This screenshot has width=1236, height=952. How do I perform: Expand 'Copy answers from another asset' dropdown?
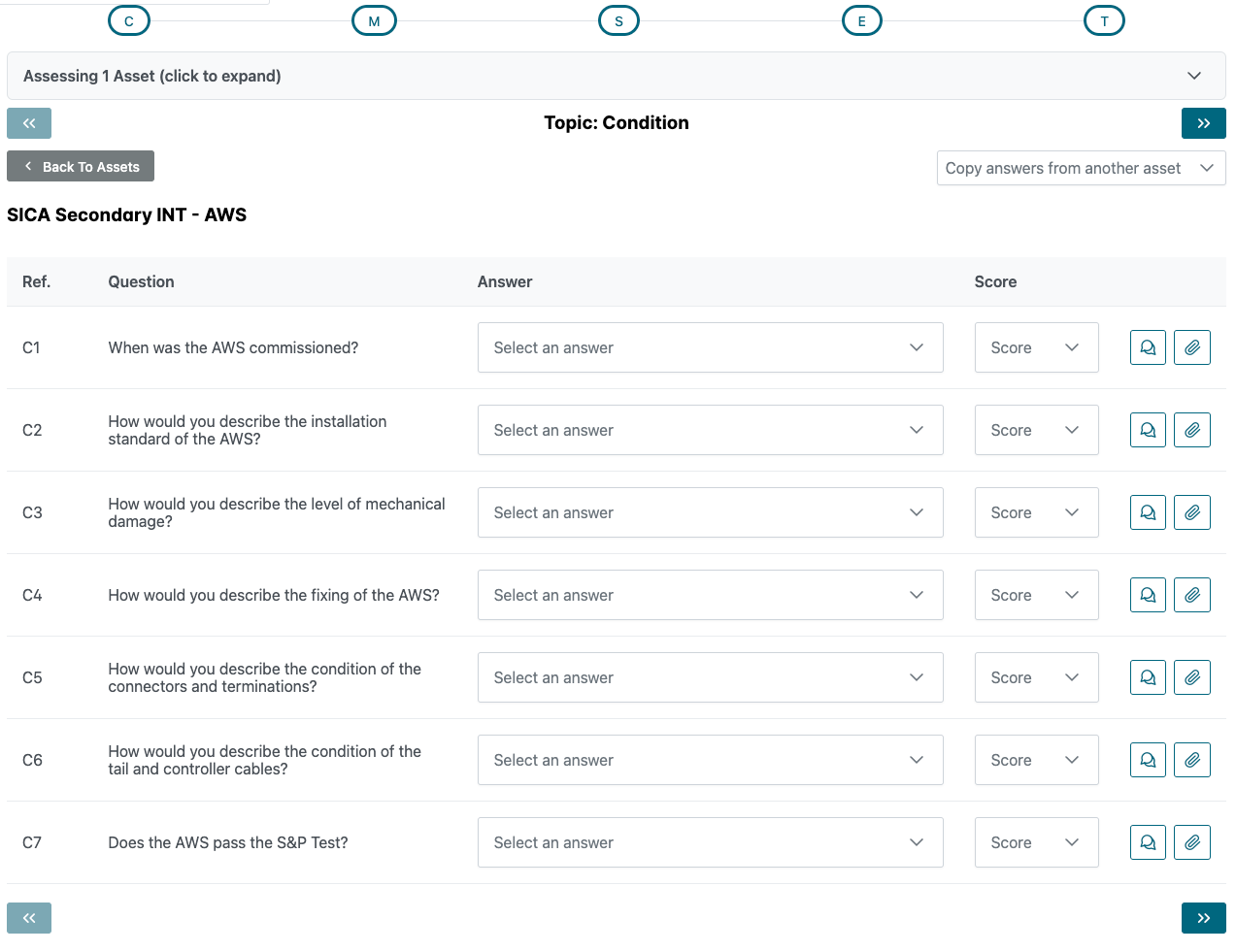click(x=1080, y=168)
